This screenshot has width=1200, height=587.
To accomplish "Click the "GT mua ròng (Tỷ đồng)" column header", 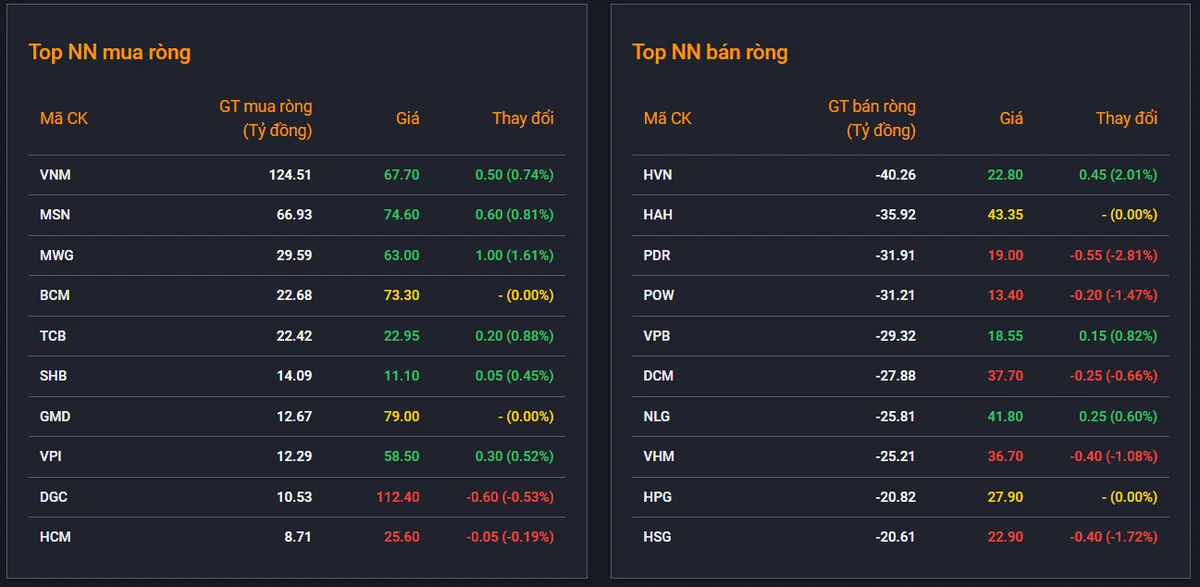I will click(265, 118).
